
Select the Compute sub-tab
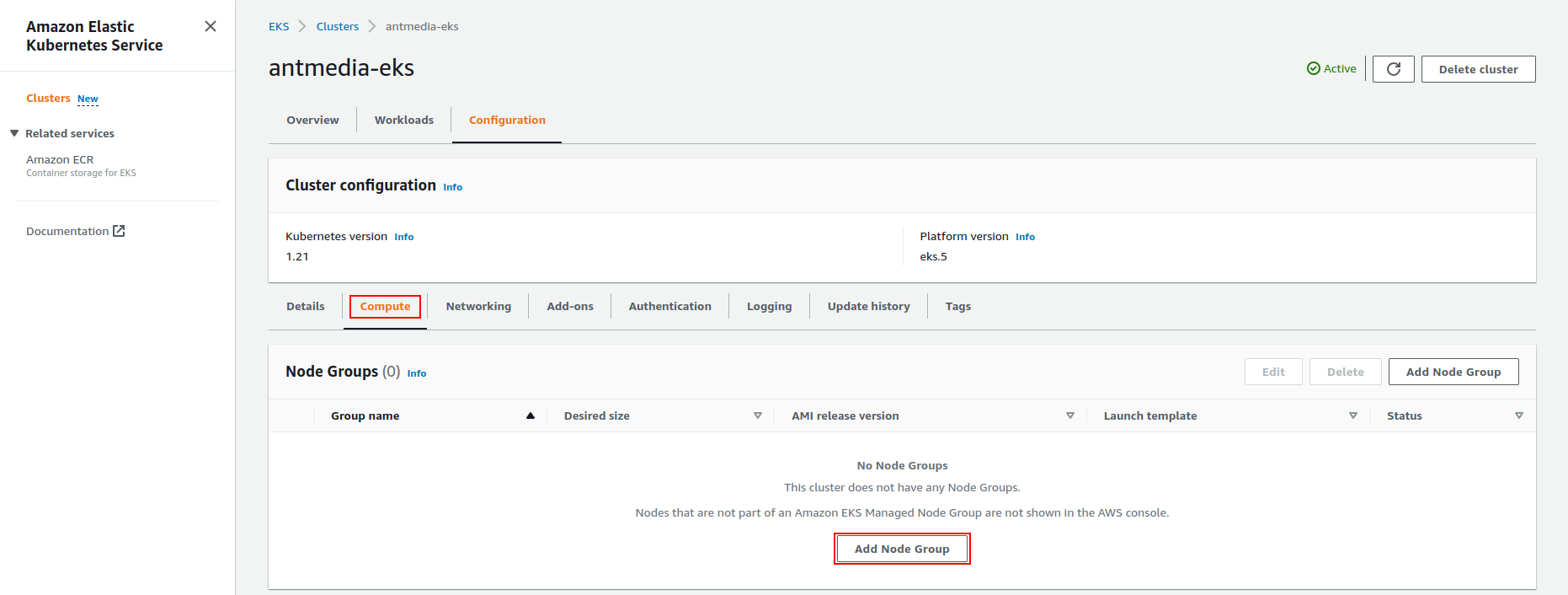pos(385,306)
